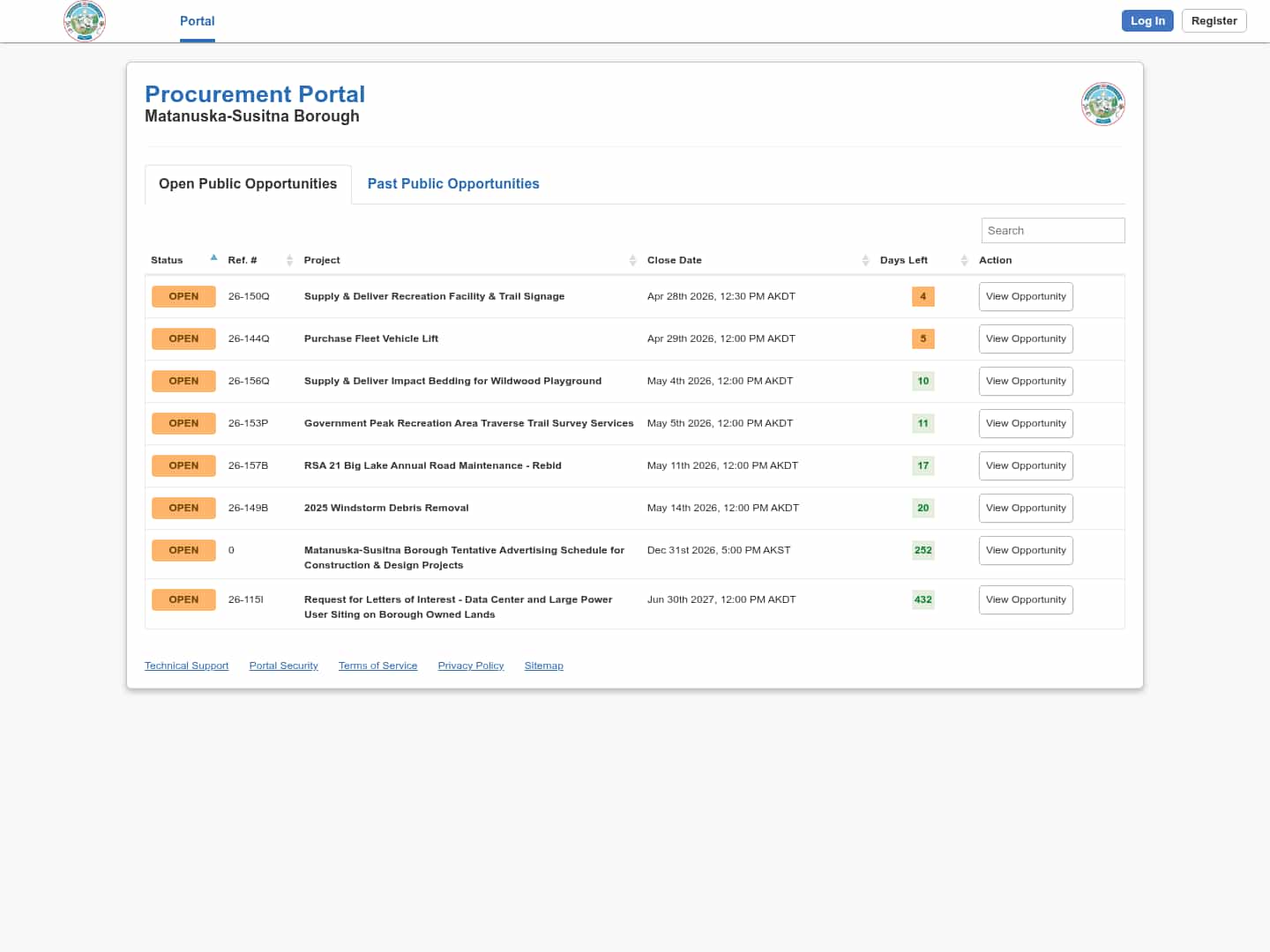Click the borough seal beside the Procurement Portal heading
Image resolution: width=1270 pixels, height=952 pixels.
pos(1102,104)
